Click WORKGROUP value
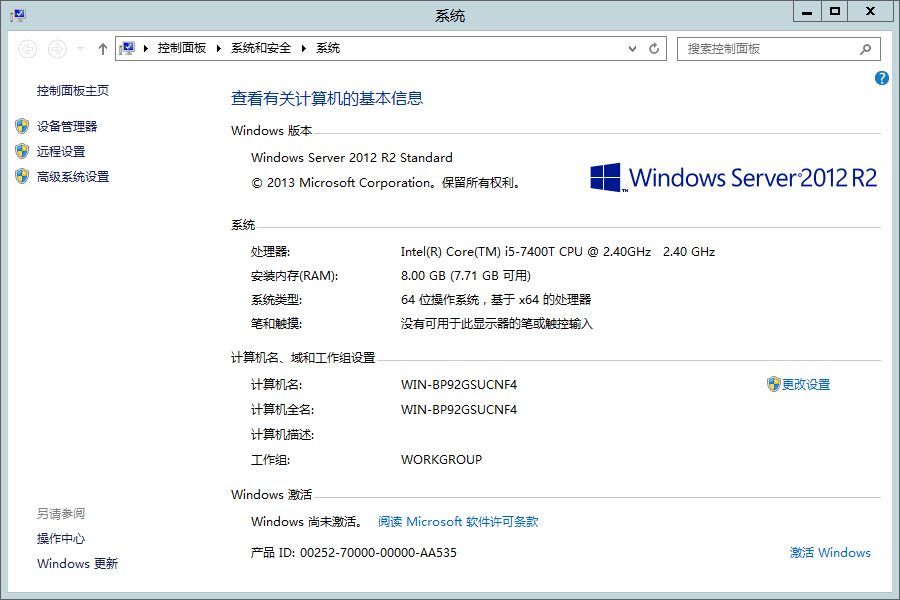 (x=441, y=460)
